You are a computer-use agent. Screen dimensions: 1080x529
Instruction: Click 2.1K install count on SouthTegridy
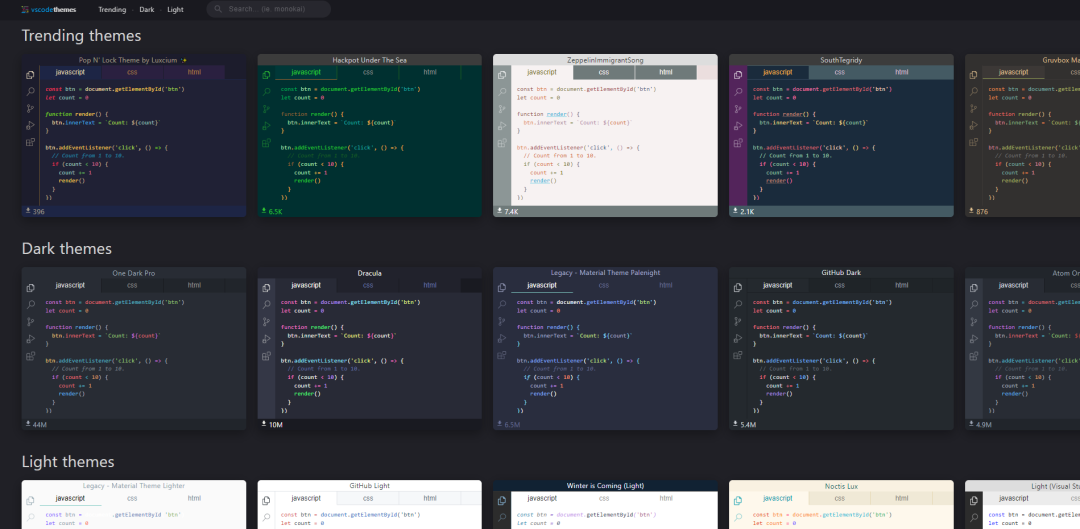tap(747, 211)
